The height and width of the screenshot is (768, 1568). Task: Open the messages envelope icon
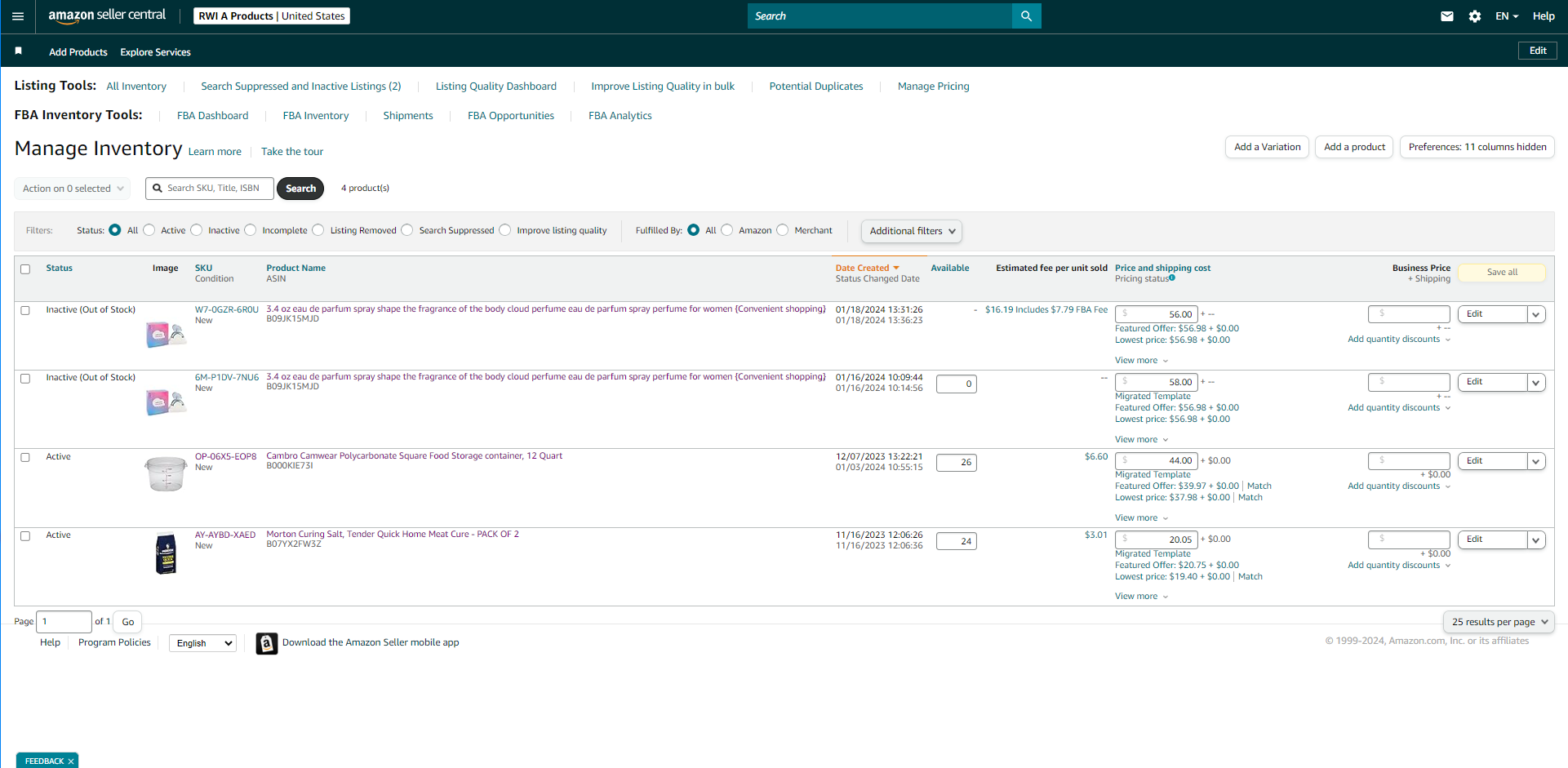point(1447,16)
